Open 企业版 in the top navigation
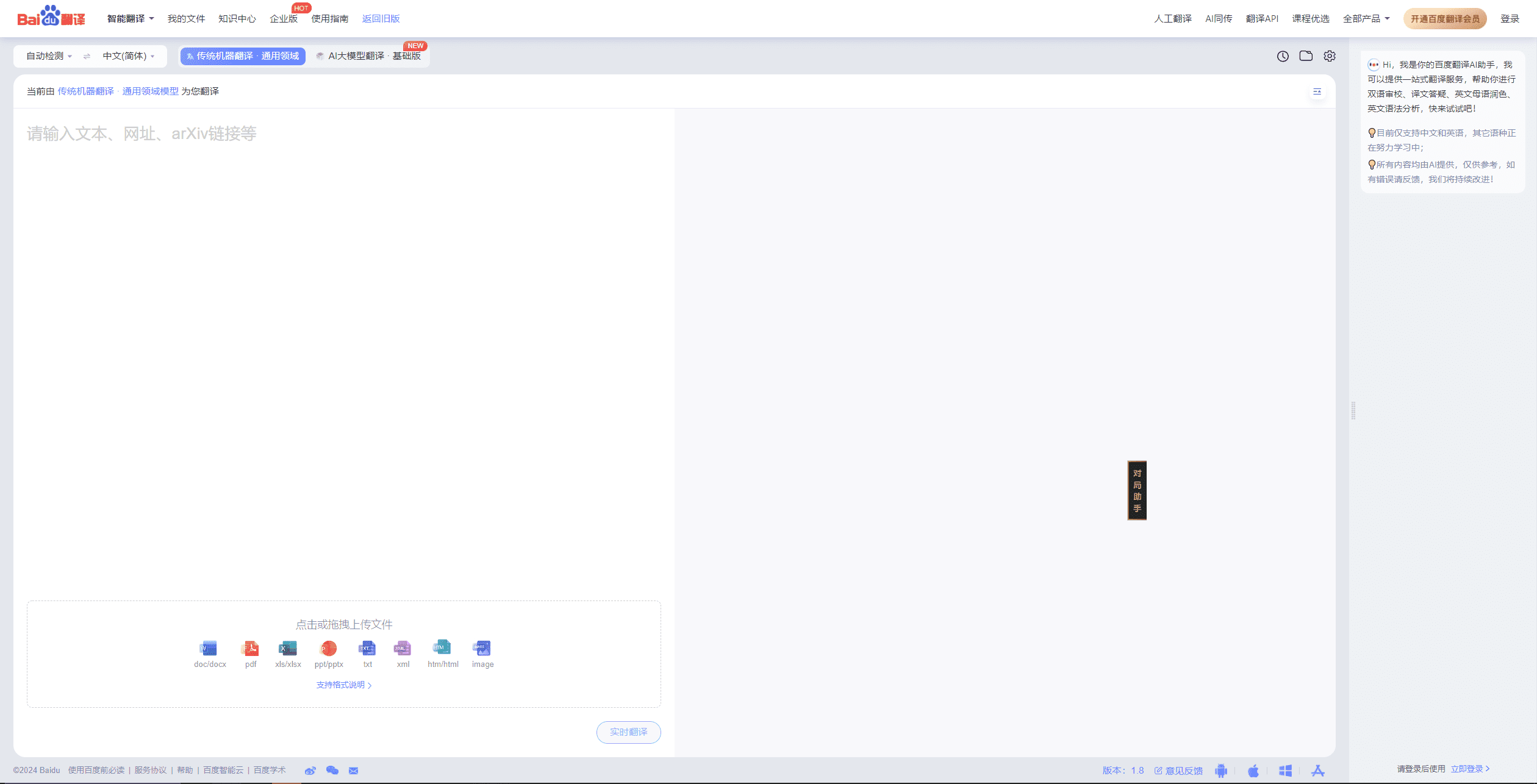This screenshot has width=1537, height=784. tap(284, 19)
